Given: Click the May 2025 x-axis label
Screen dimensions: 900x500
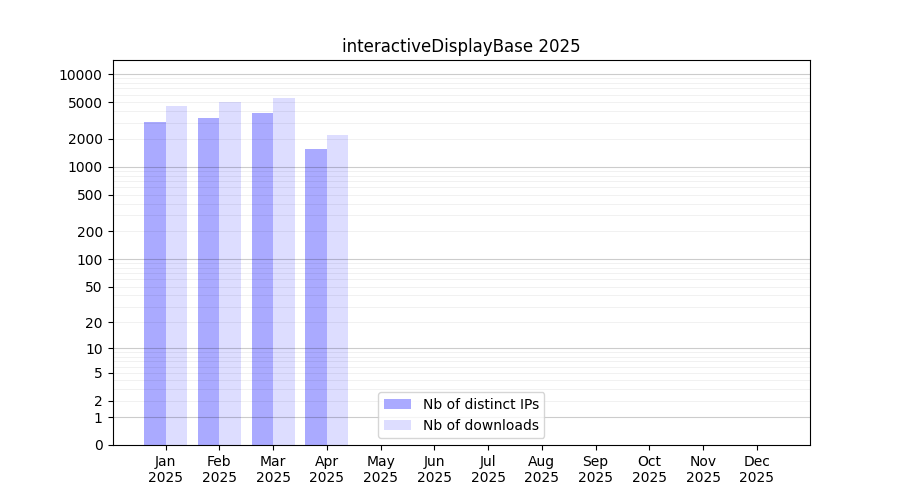Looking at the screenshot, I should (381, 469).
